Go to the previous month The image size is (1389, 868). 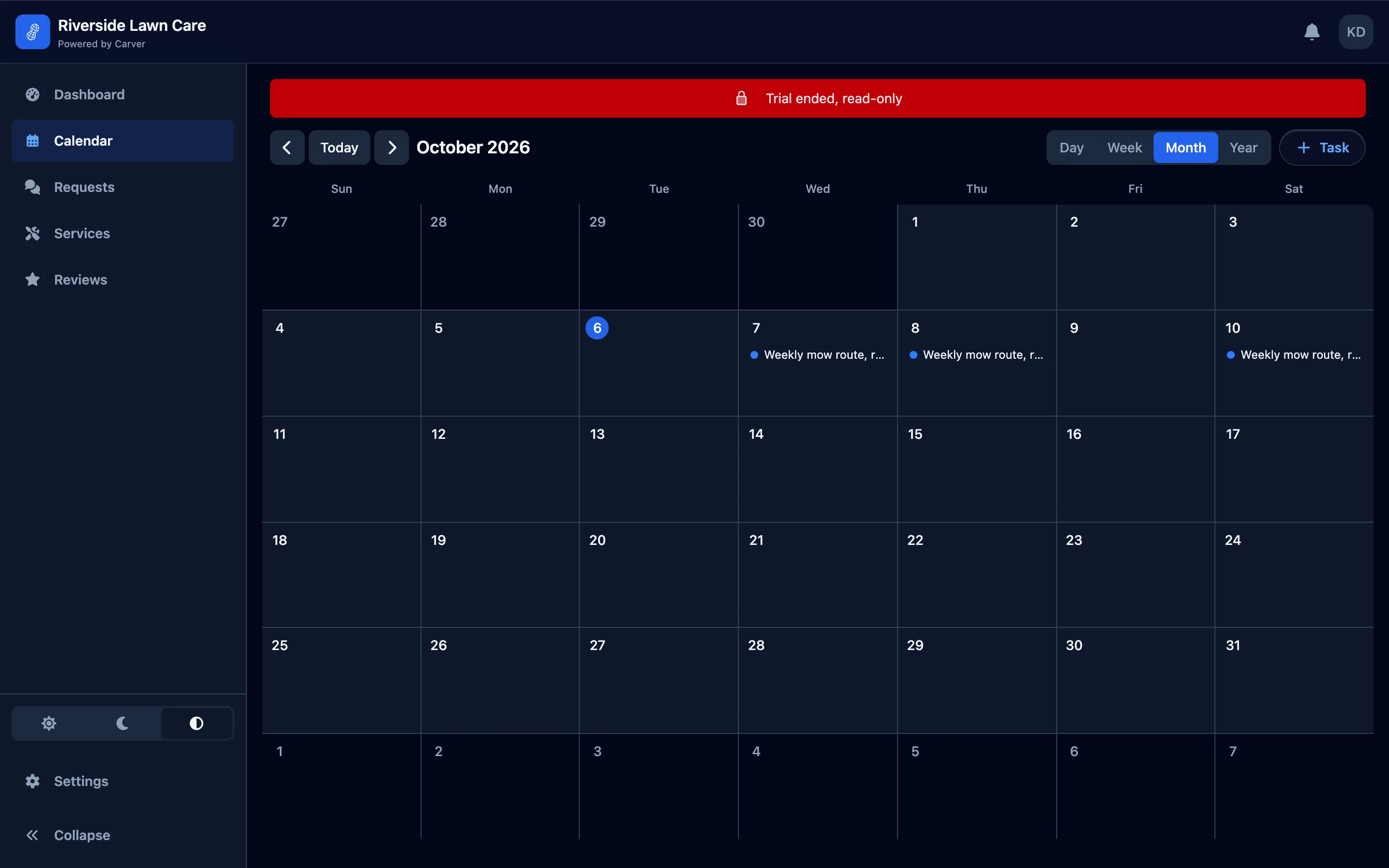(287, 148)
